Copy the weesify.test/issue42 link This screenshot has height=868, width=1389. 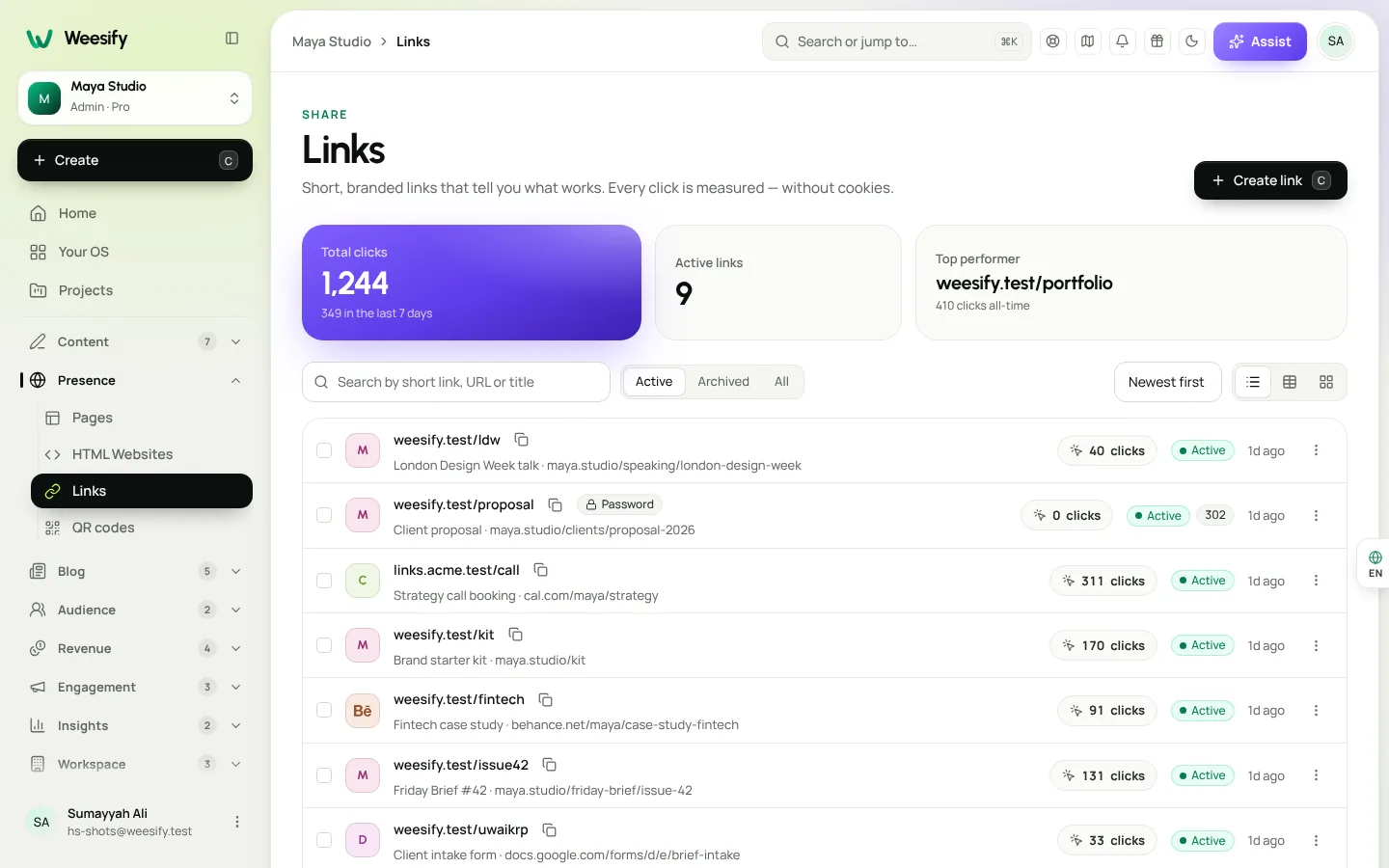coord(550,765)
